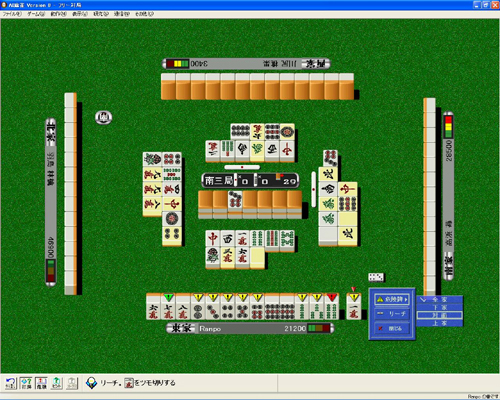Choose 下家 in the danger tile submenu
Viewport: 500px width, 400px height.
coord(439,307)
